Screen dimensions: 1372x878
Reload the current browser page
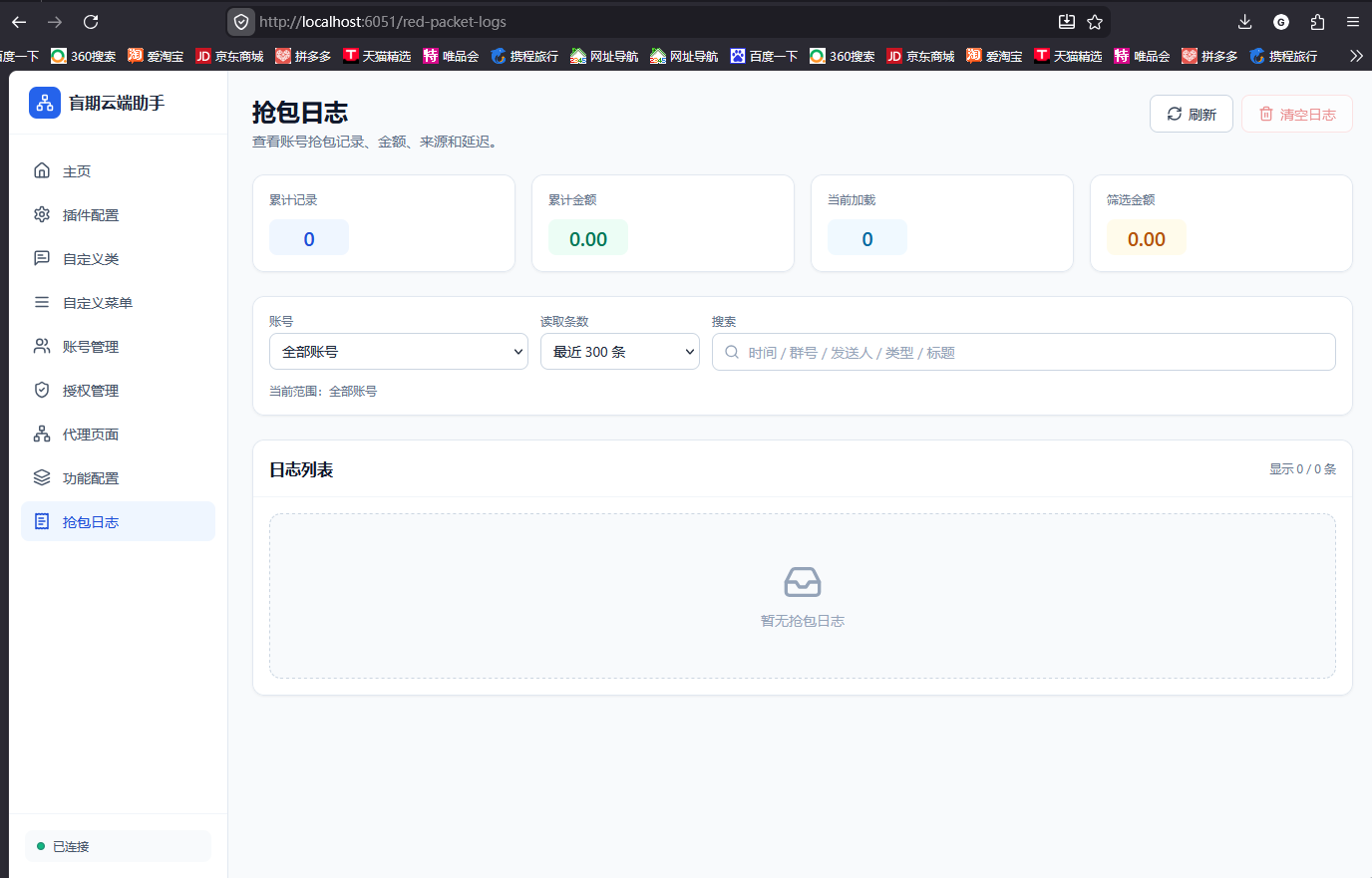tap(91, 22)
